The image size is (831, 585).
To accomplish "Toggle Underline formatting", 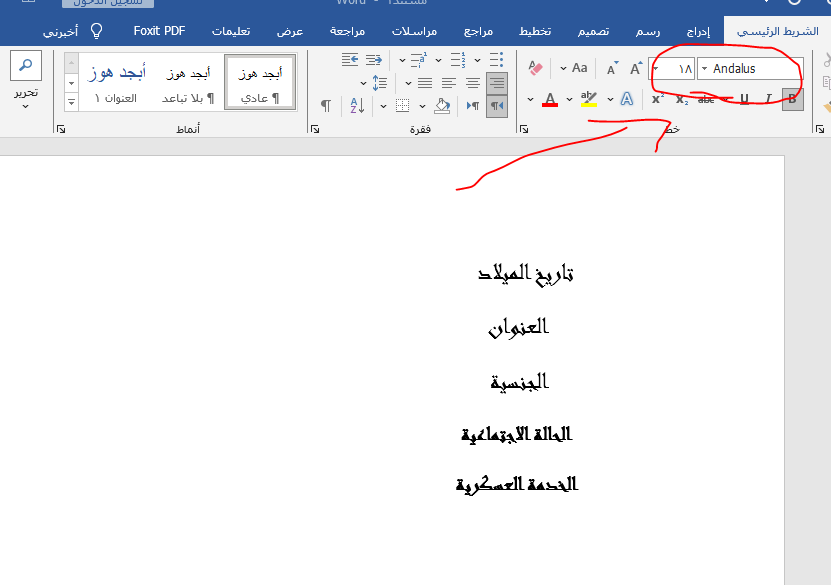I will [744, 99].
